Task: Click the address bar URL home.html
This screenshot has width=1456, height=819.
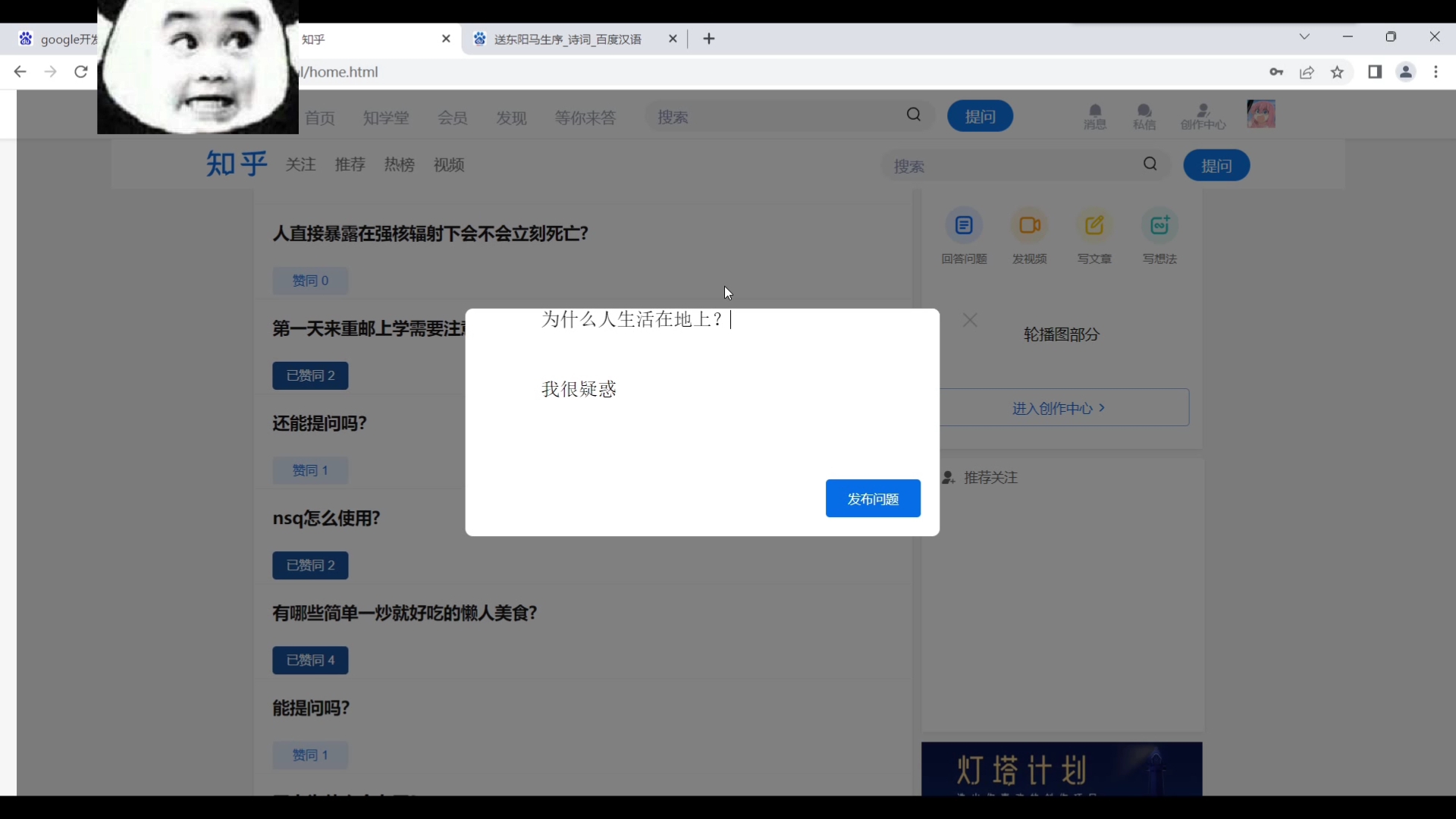Action: pyautogui.click(x=340, y=72)
